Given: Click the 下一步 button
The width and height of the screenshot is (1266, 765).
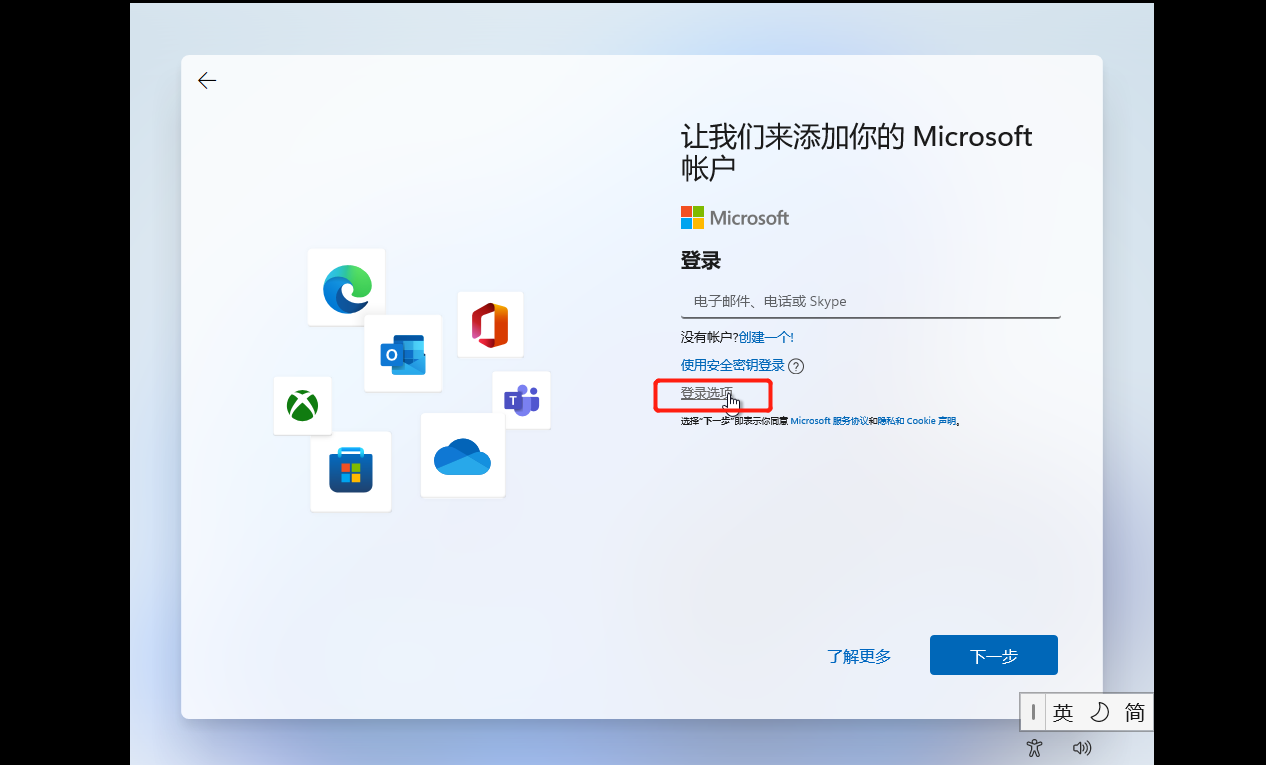Looking at the screenshot, I should (x=994, y=655).
